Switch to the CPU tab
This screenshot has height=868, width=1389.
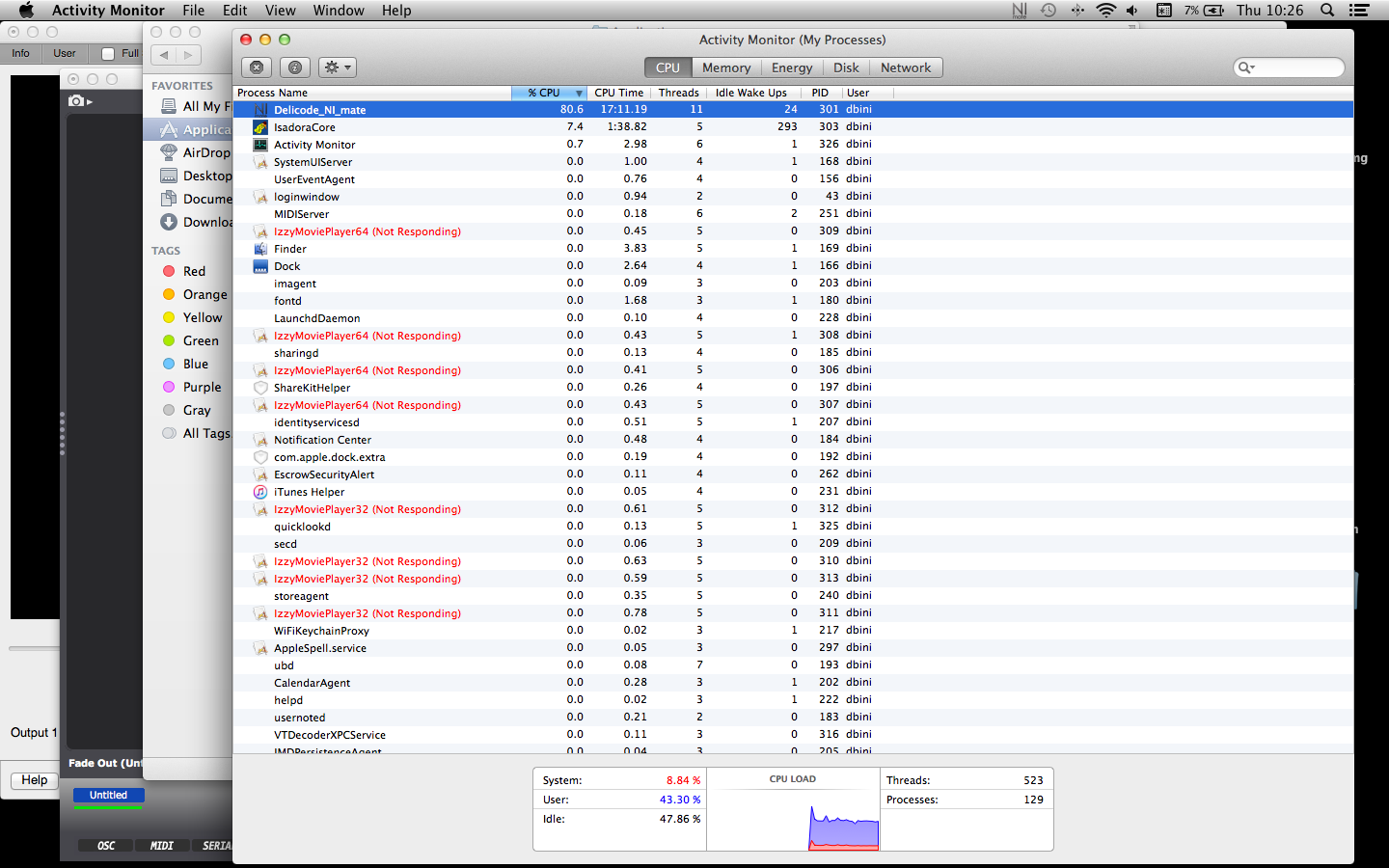(667, 68)
